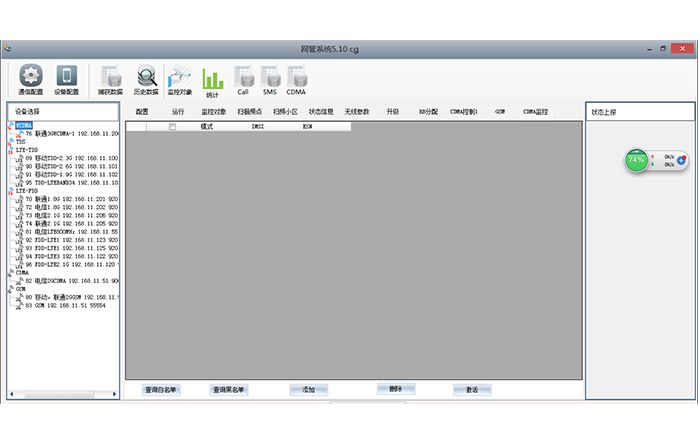Open 捕获数据 captured data icon
Image resolution: width=700 pixels, height=444 pixels.
coord(109,78)
